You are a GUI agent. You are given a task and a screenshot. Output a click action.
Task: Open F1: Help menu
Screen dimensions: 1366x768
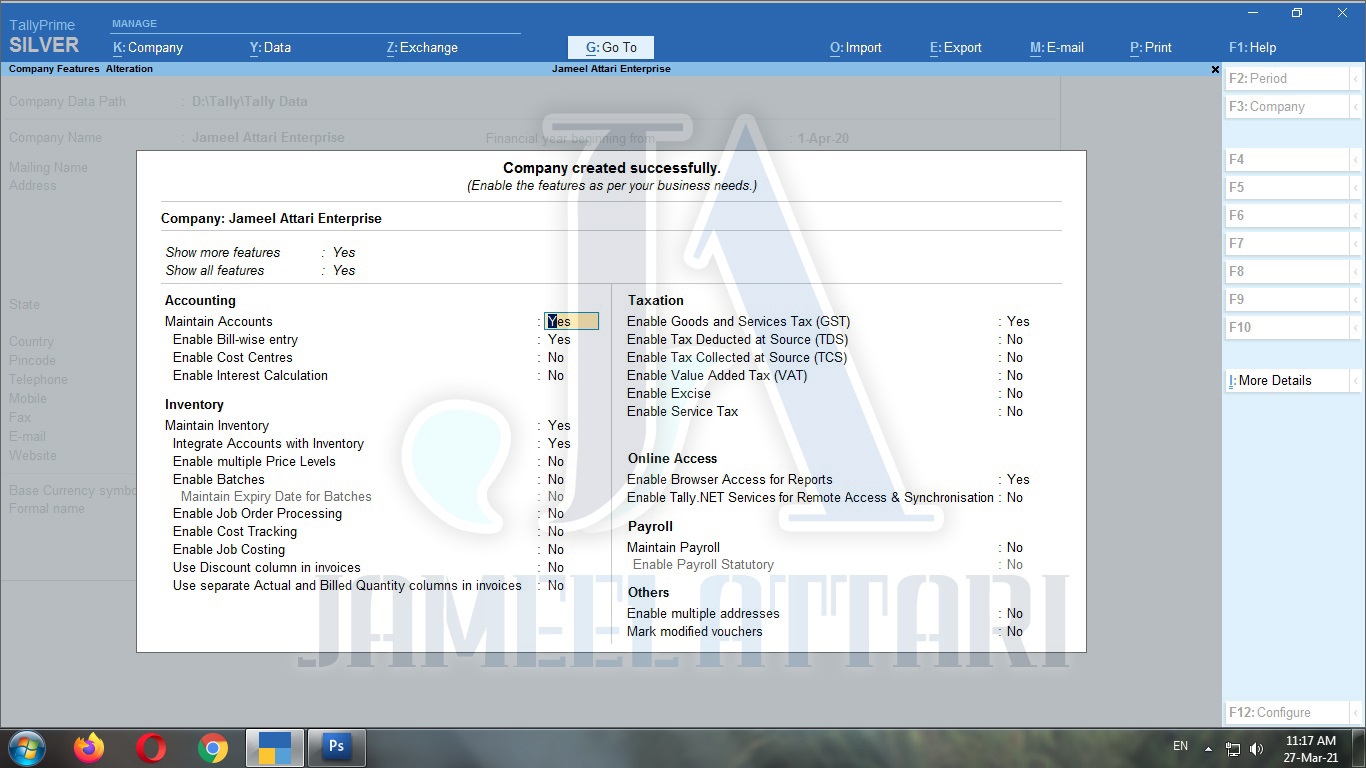(1253, 47)
